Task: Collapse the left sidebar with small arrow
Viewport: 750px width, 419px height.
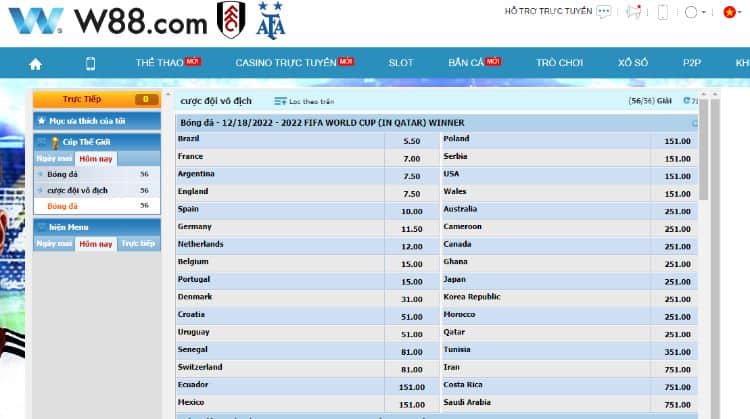Action: (168, 95)
